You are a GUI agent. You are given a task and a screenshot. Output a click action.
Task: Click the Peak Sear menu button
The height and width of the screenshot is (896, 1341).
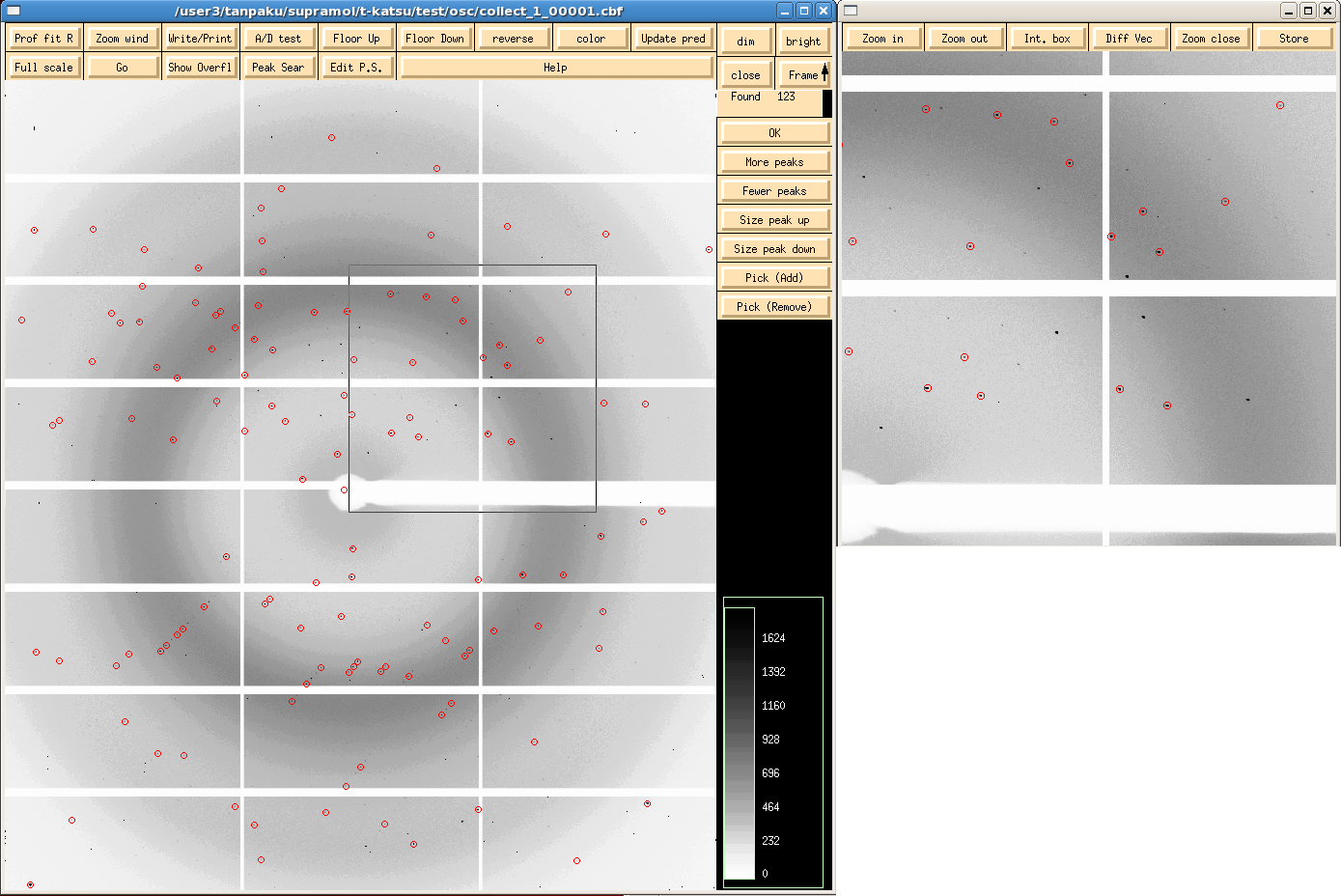[x=277, y=68]
